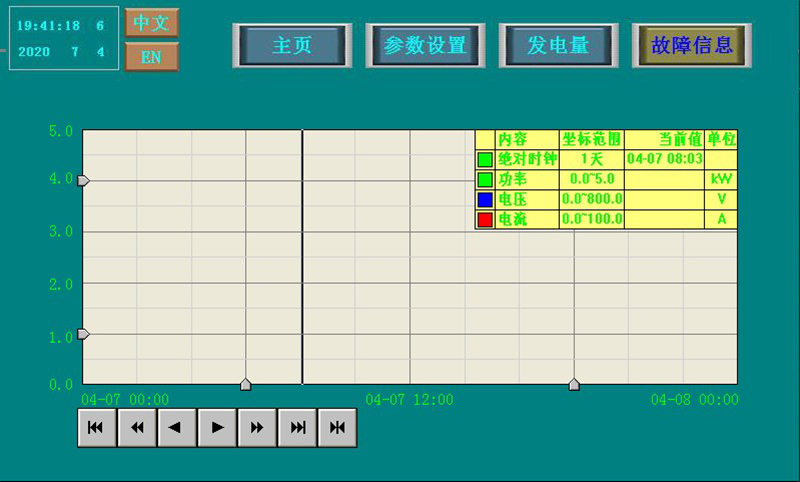Screen dimensions: 800x482
Task: Switch the language to EN
Action: click(151, 57)
